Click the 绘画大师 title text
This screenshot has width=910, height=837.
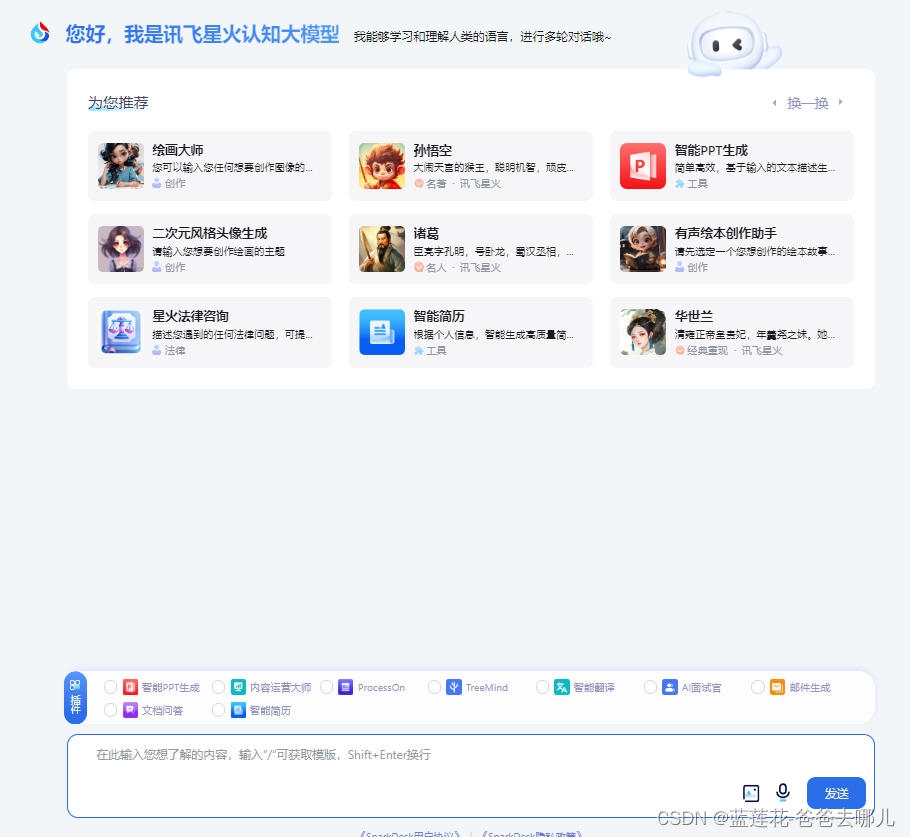tap(178, 150)
